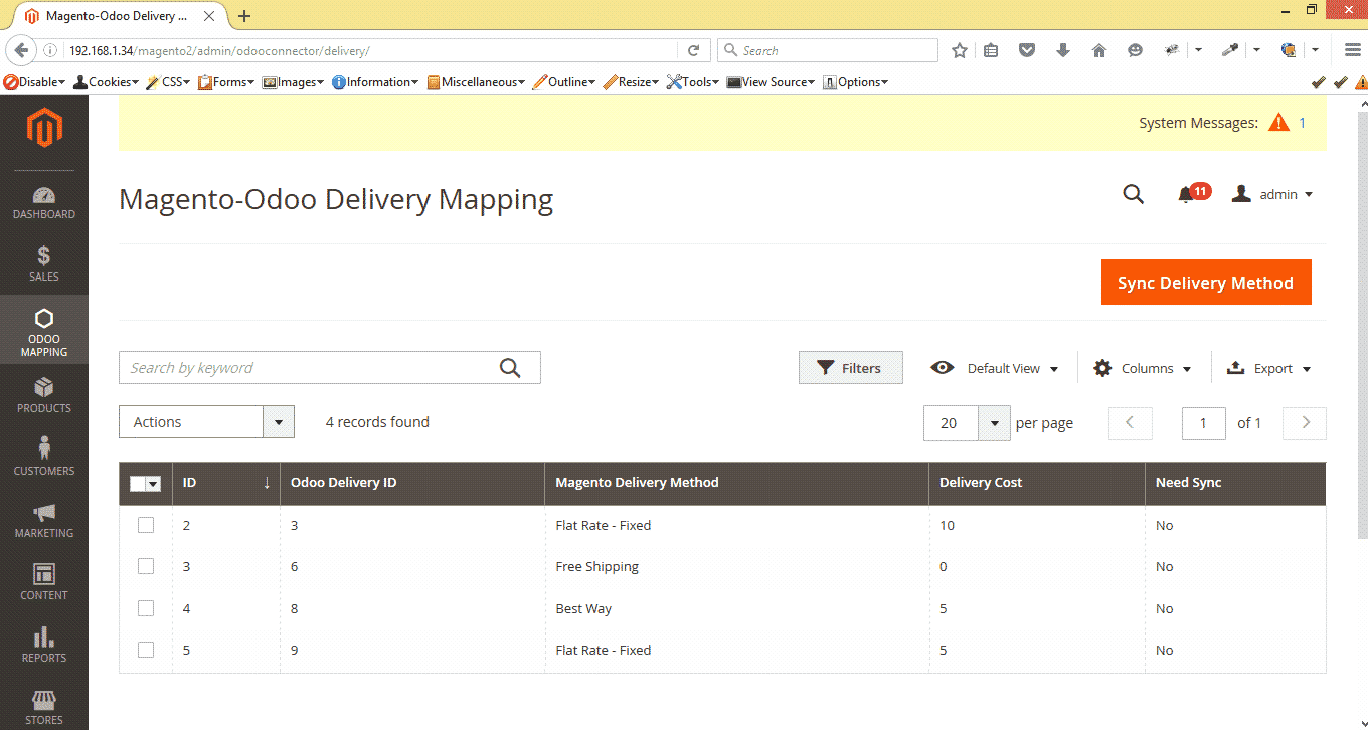1368x730 pixels.
Task: Open the Dashboard sidebar section
Action: 44,203
